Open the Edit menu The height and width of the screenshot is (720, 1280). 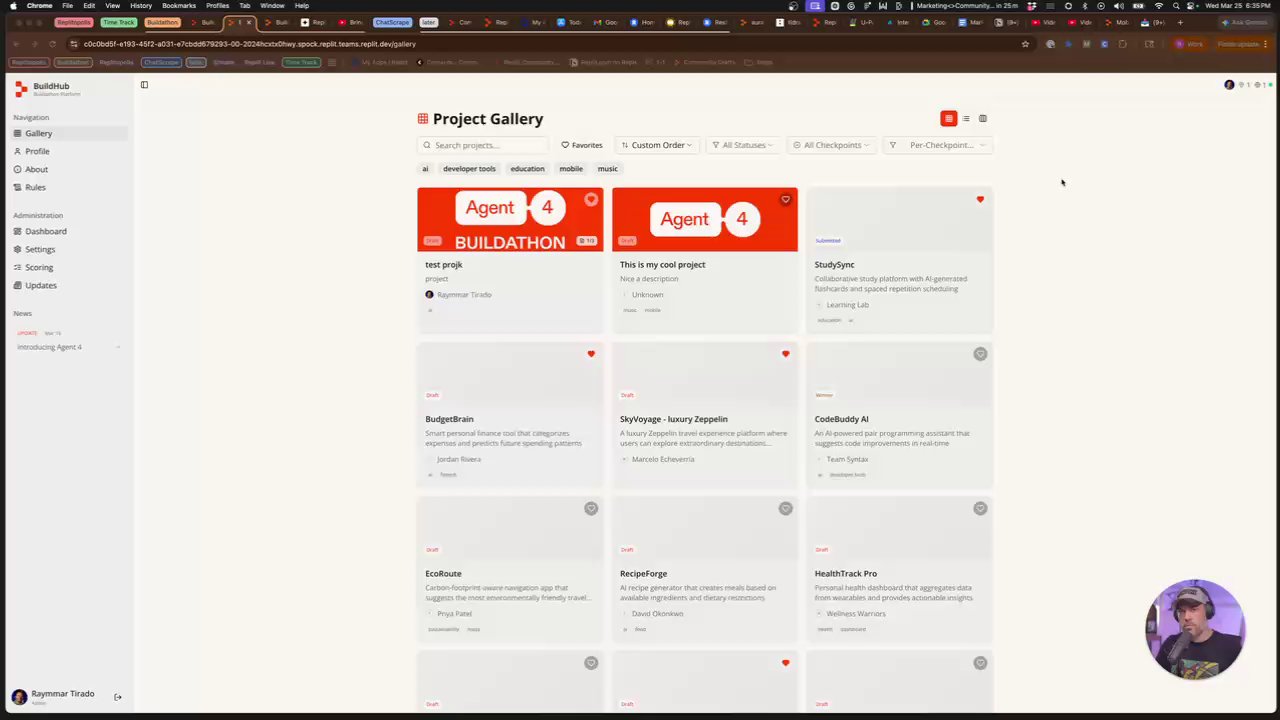(89, 6)
